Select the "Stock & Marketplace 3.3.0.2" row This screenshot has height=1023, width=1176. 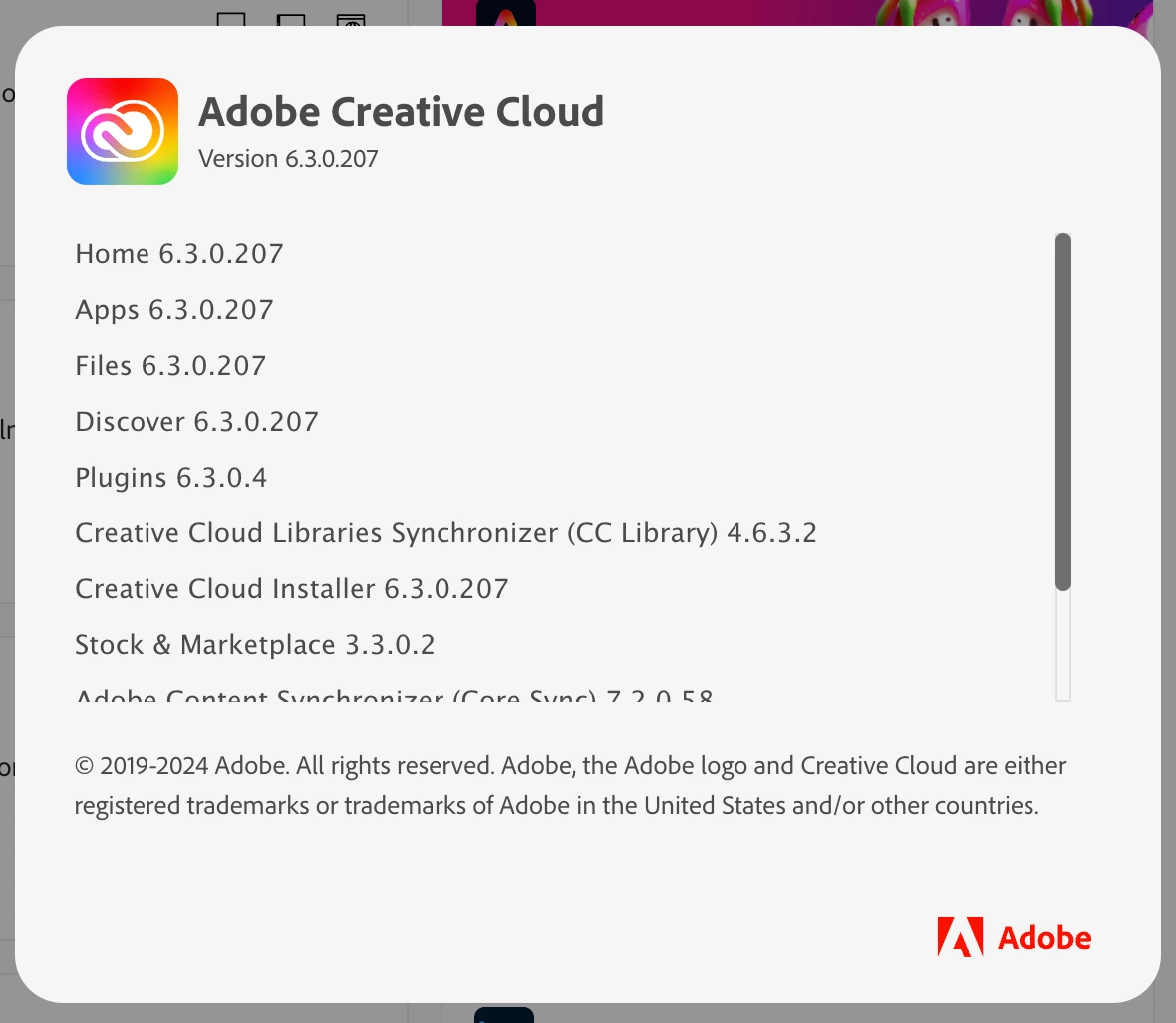point(254,645)
